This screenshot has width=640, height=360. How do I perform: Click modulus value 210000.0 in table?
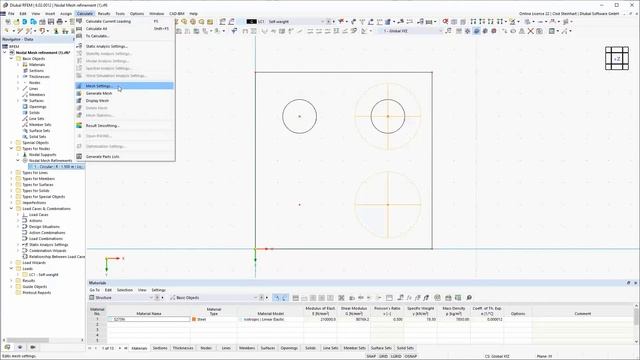320,319
